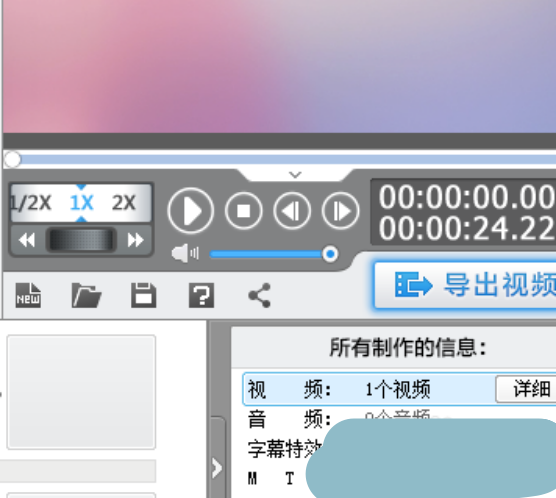Mute the speaker volume icon
Image resolution: width=556 pixels, height=498 pixels.
(x=185, y=254)
